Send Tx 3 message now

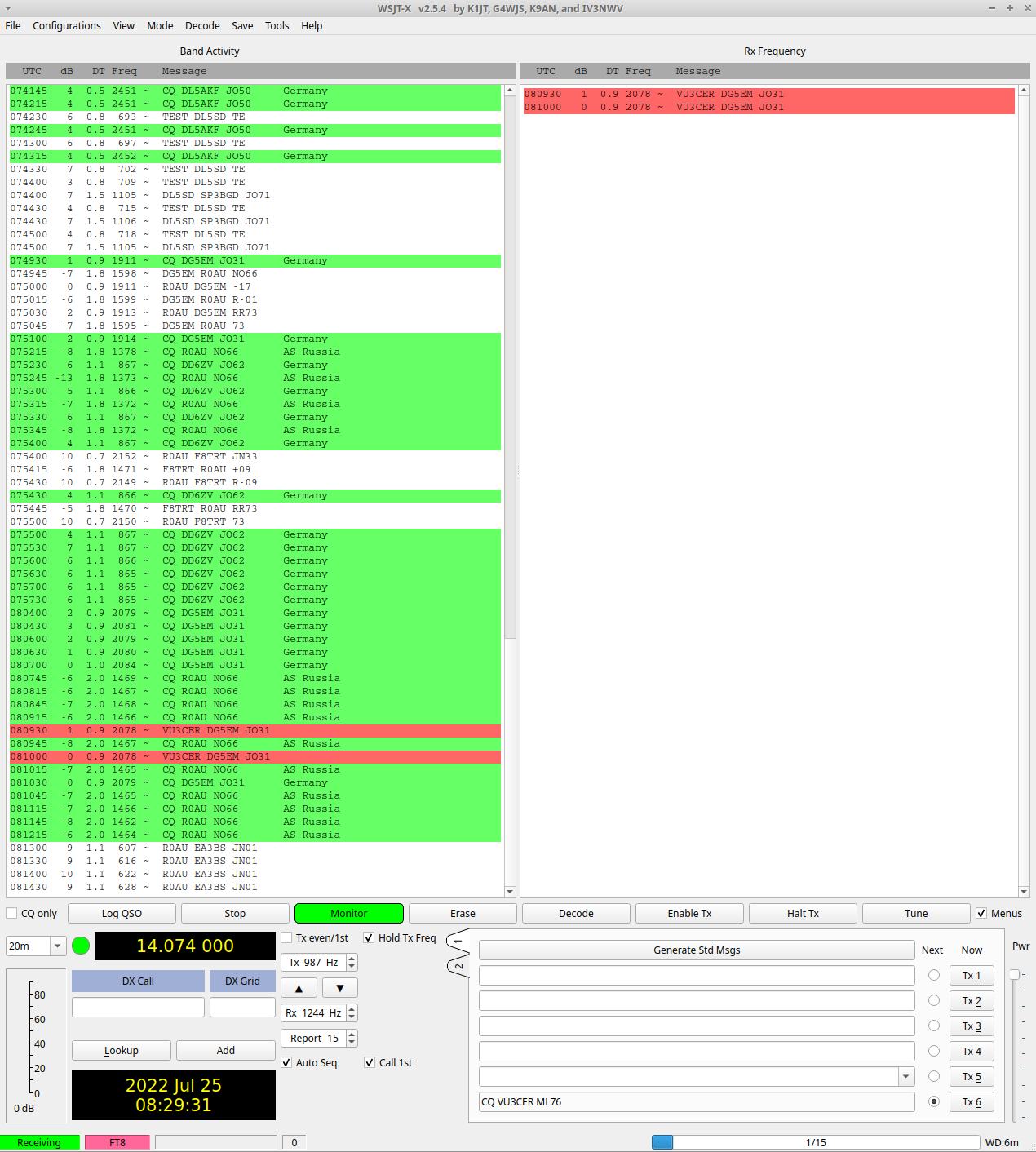pyautogui.click(x=972, y=1026)
